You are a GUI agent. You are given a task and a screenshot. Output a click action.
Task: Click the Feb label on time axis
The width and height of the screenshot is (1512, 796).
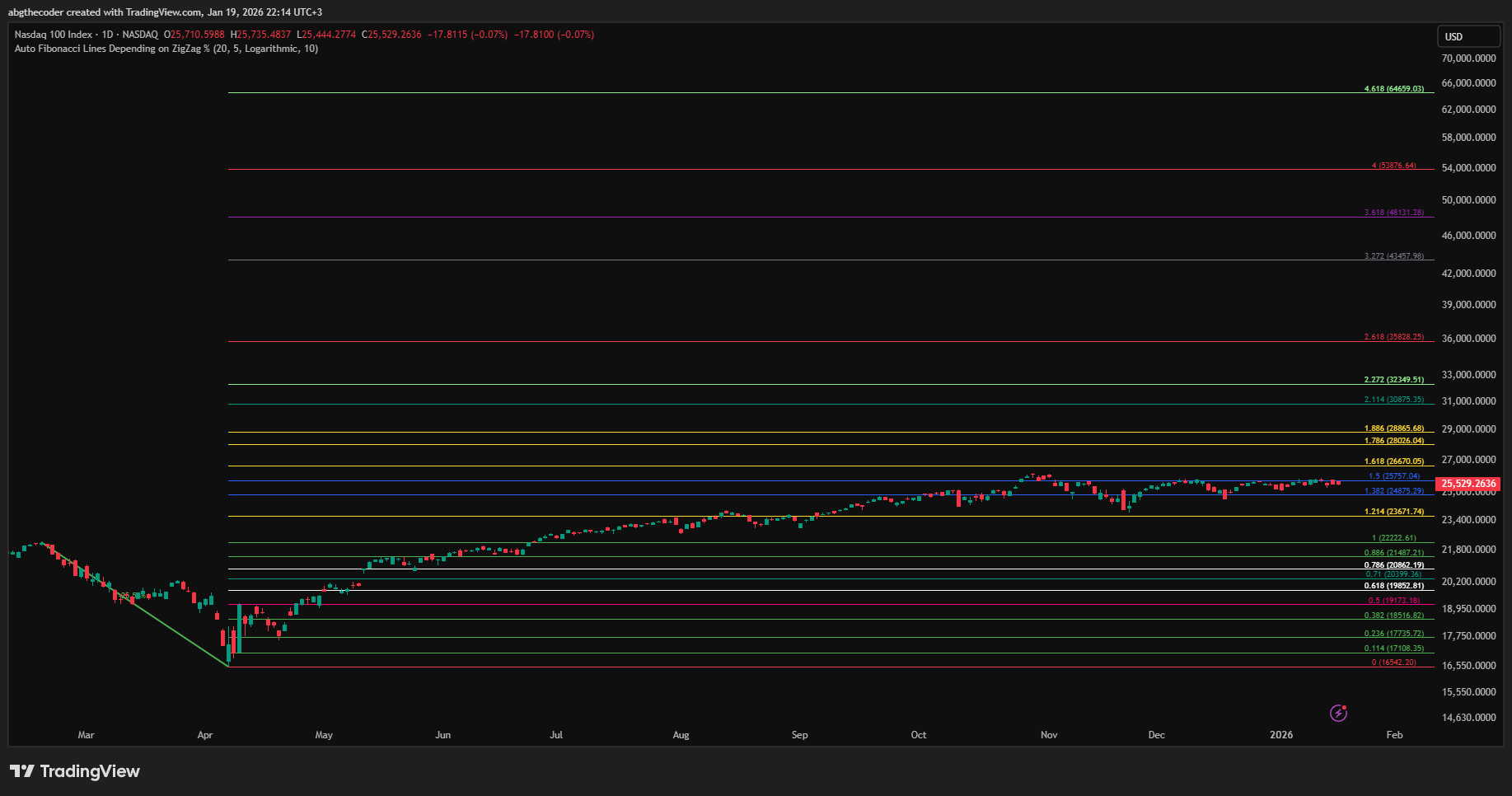(x=1394, y=735)
